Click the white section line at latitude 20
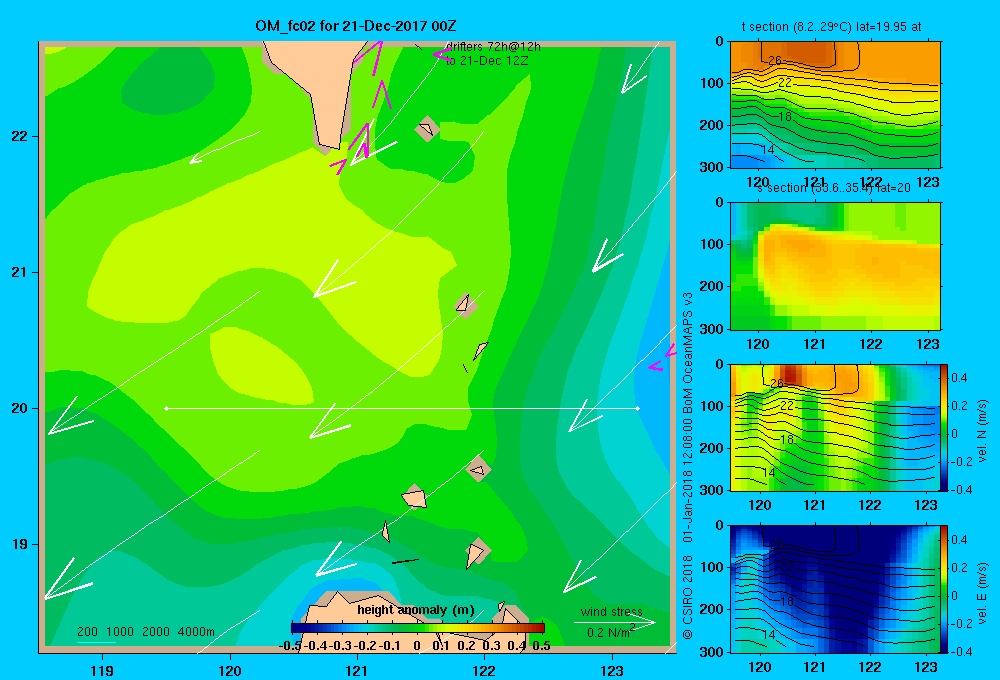The image size is (1000, 680). 402,408
